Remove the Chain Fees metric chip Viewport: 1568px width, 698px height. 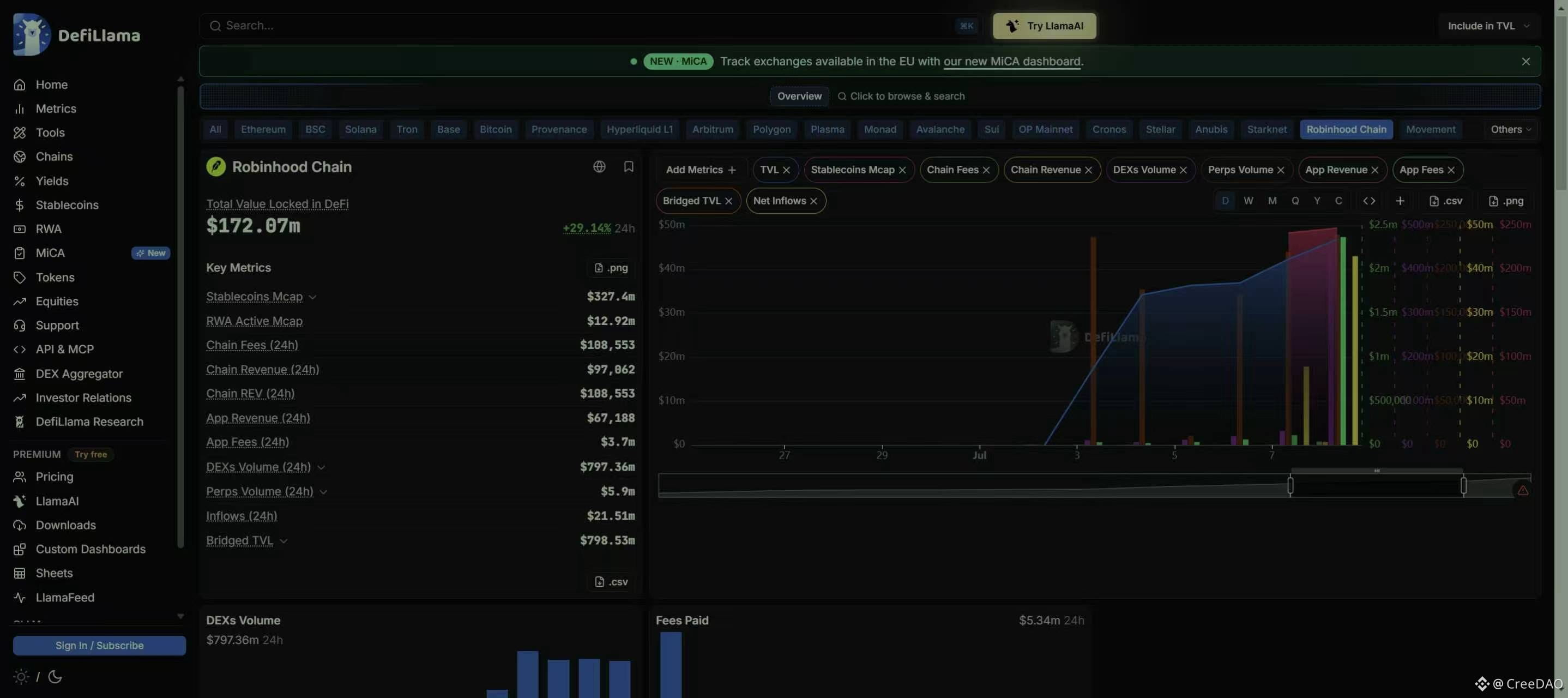986,170
